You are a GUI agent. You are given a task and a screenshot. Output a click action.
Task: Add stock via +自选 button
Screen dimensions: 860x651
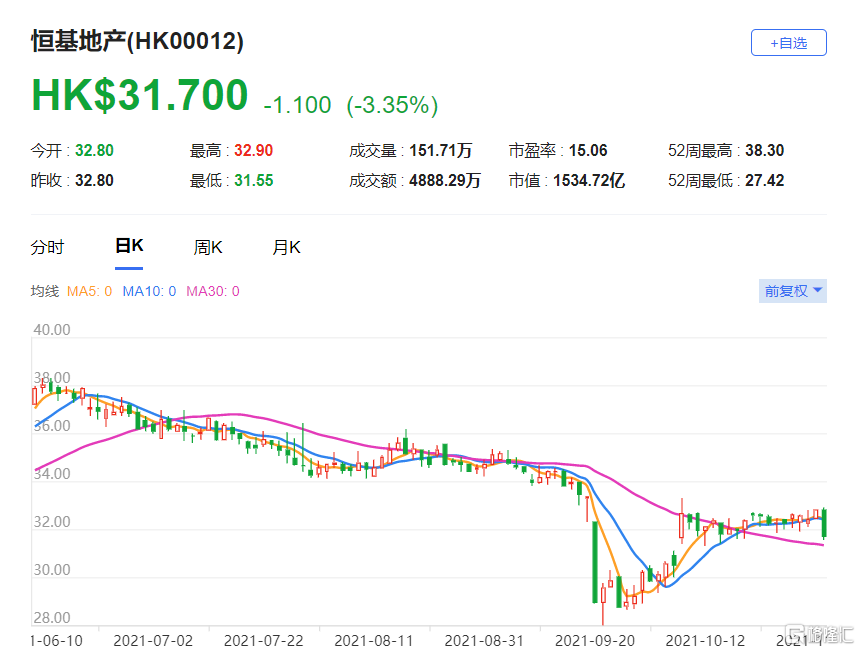click(x=788, y=43)
